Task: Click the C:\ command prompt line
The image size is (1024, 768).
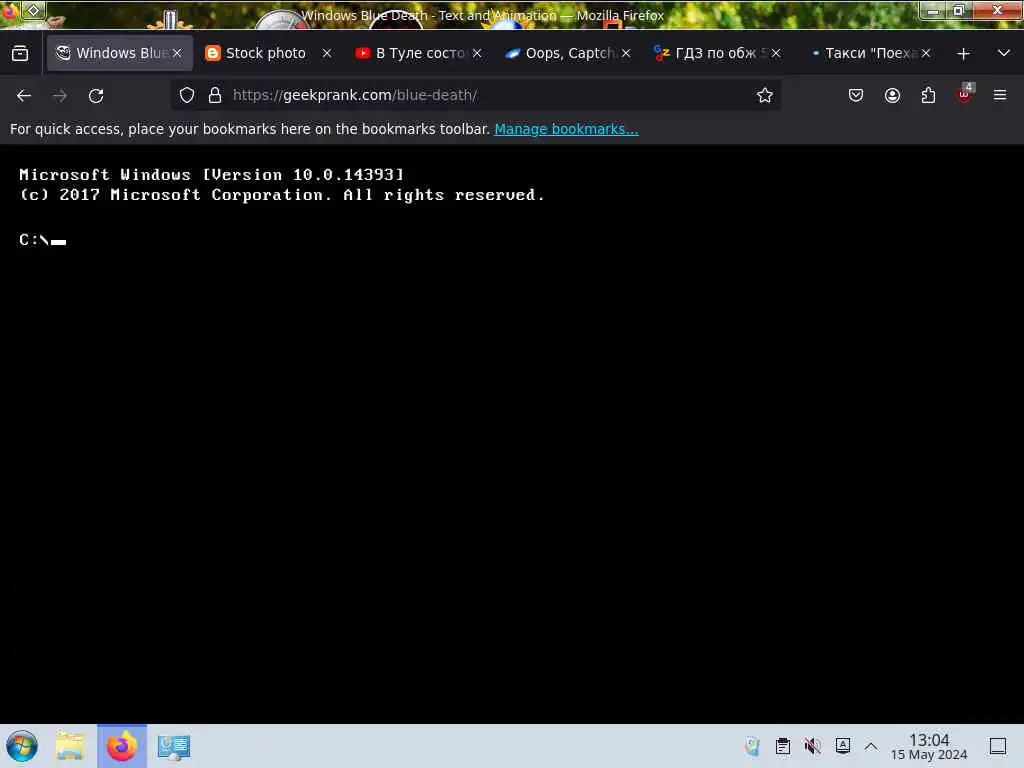Action: pos(42,240)
